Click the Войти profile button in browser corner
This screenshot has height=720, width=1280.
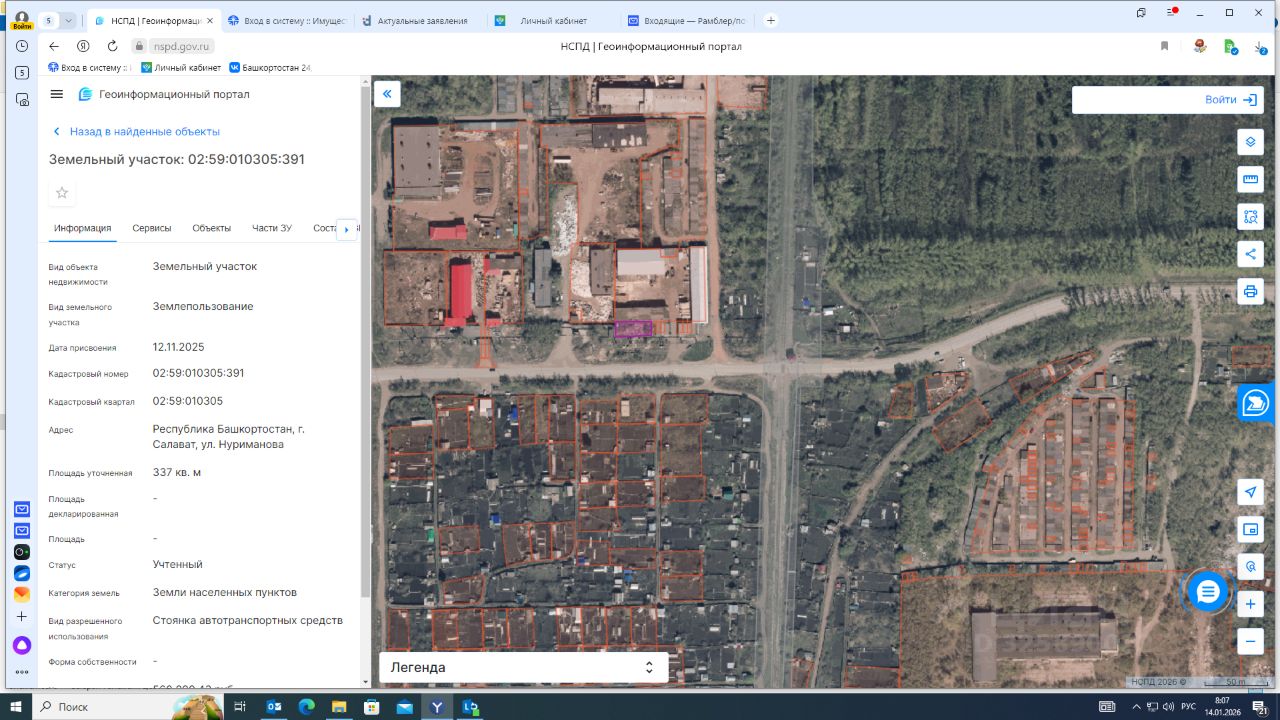21,20
